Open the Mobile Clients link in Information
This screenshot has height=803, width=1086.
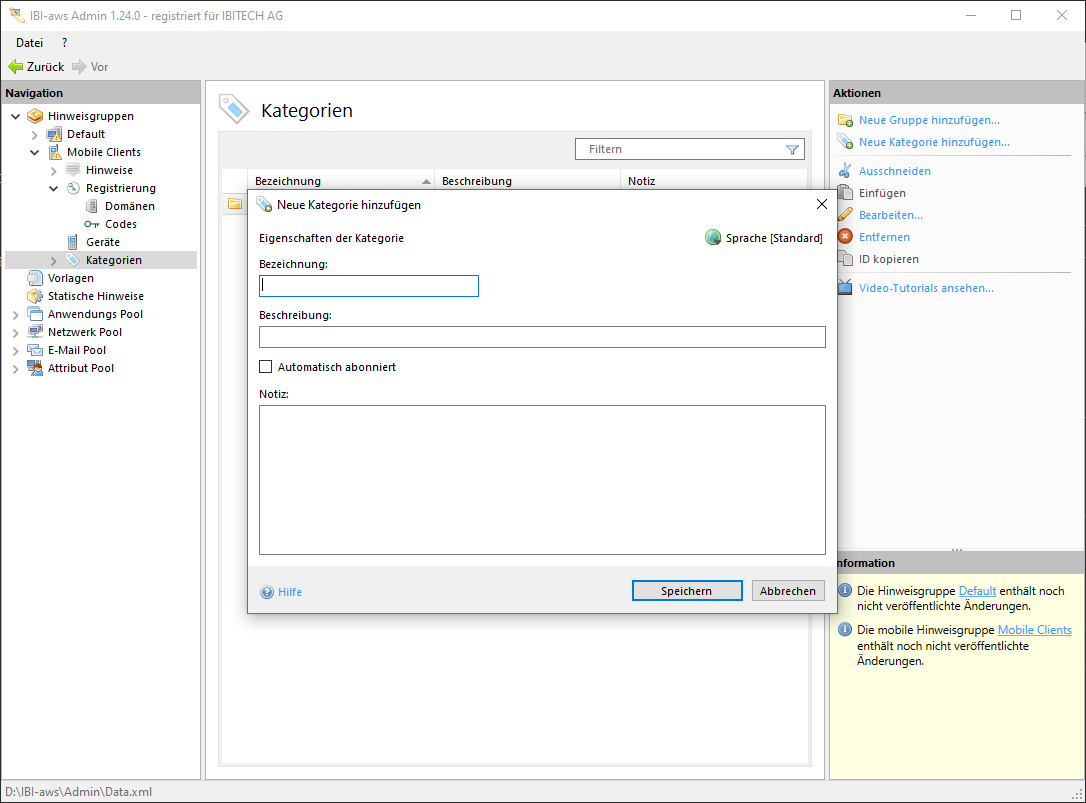click(1034, 630)
